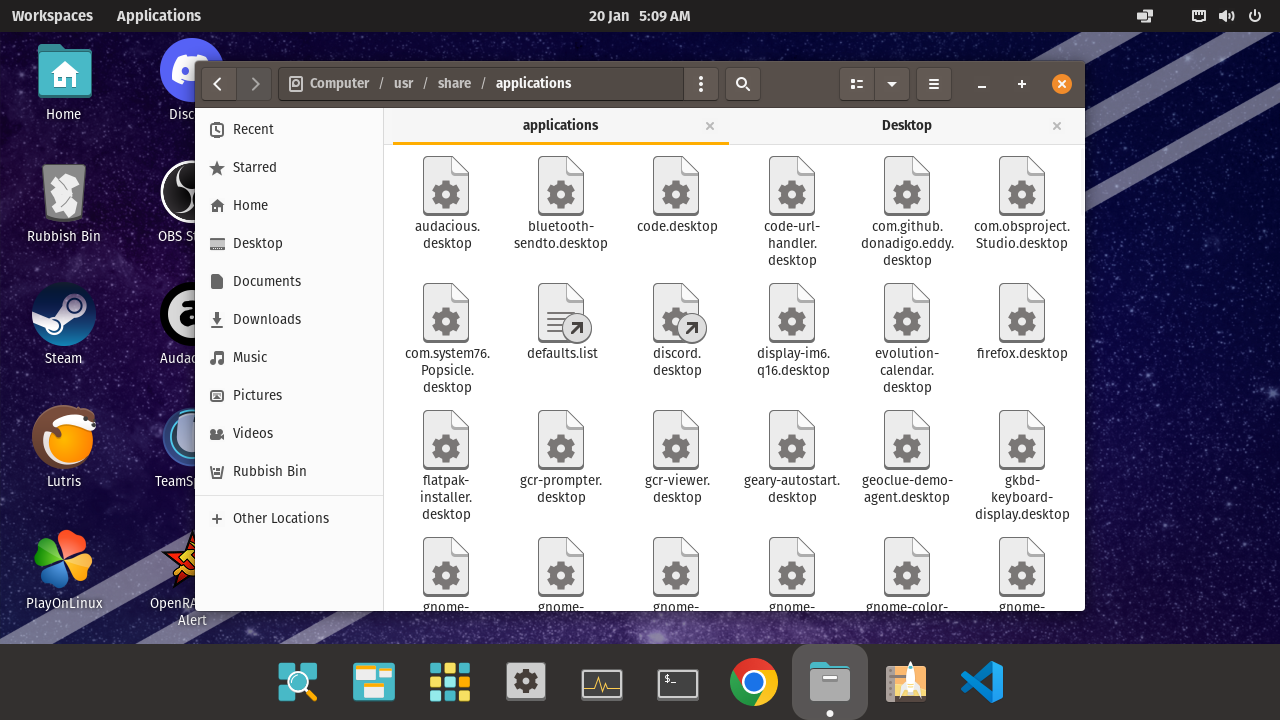Select gcr-prompter.desktop file
The width and height of the screenshot is (1280, 720).
tap(561, 458)
